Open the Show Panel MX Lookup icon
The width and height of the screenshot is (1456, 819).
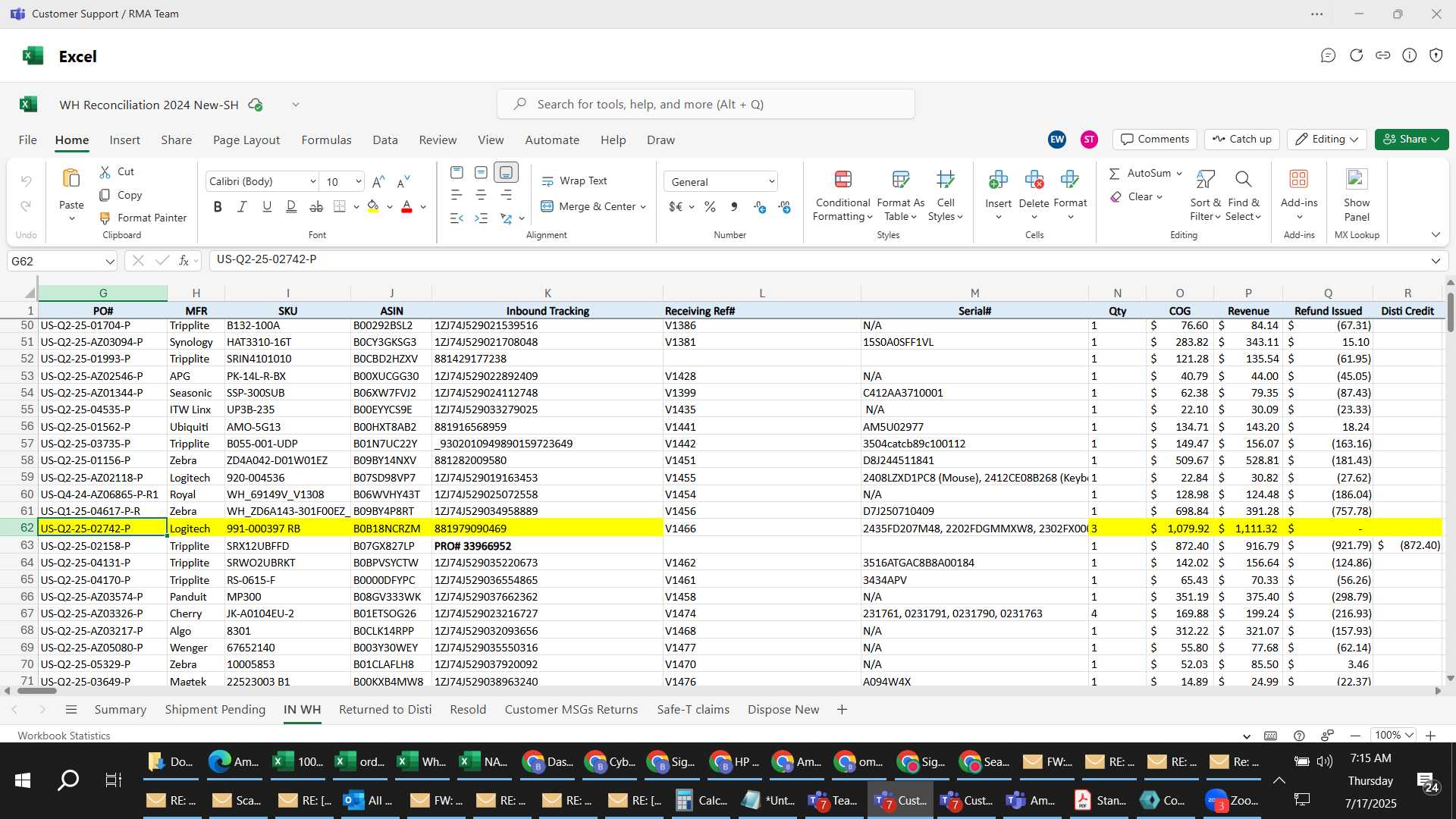click(x=1357, y=180)
